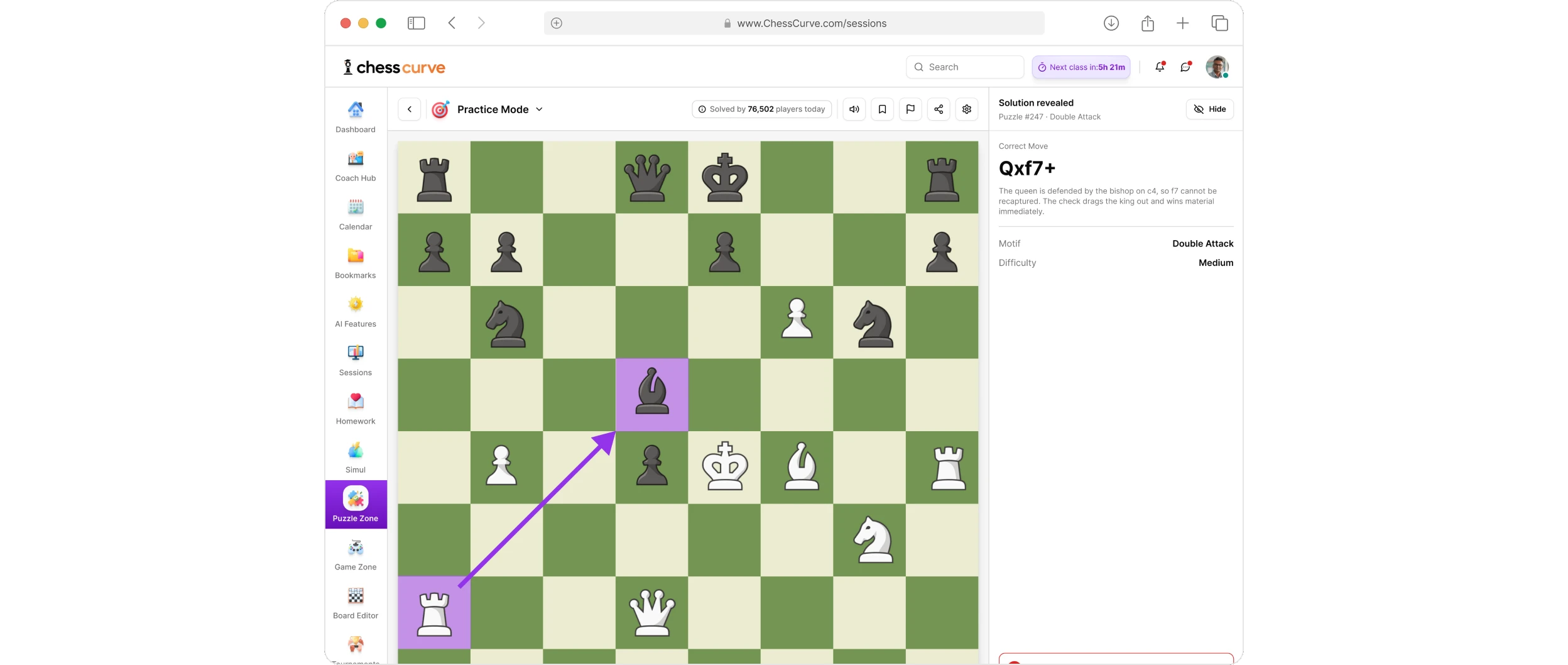This screenshot has height=665, width=1568.
Task: Flag this puzzle
Action: tap(910, 109)
